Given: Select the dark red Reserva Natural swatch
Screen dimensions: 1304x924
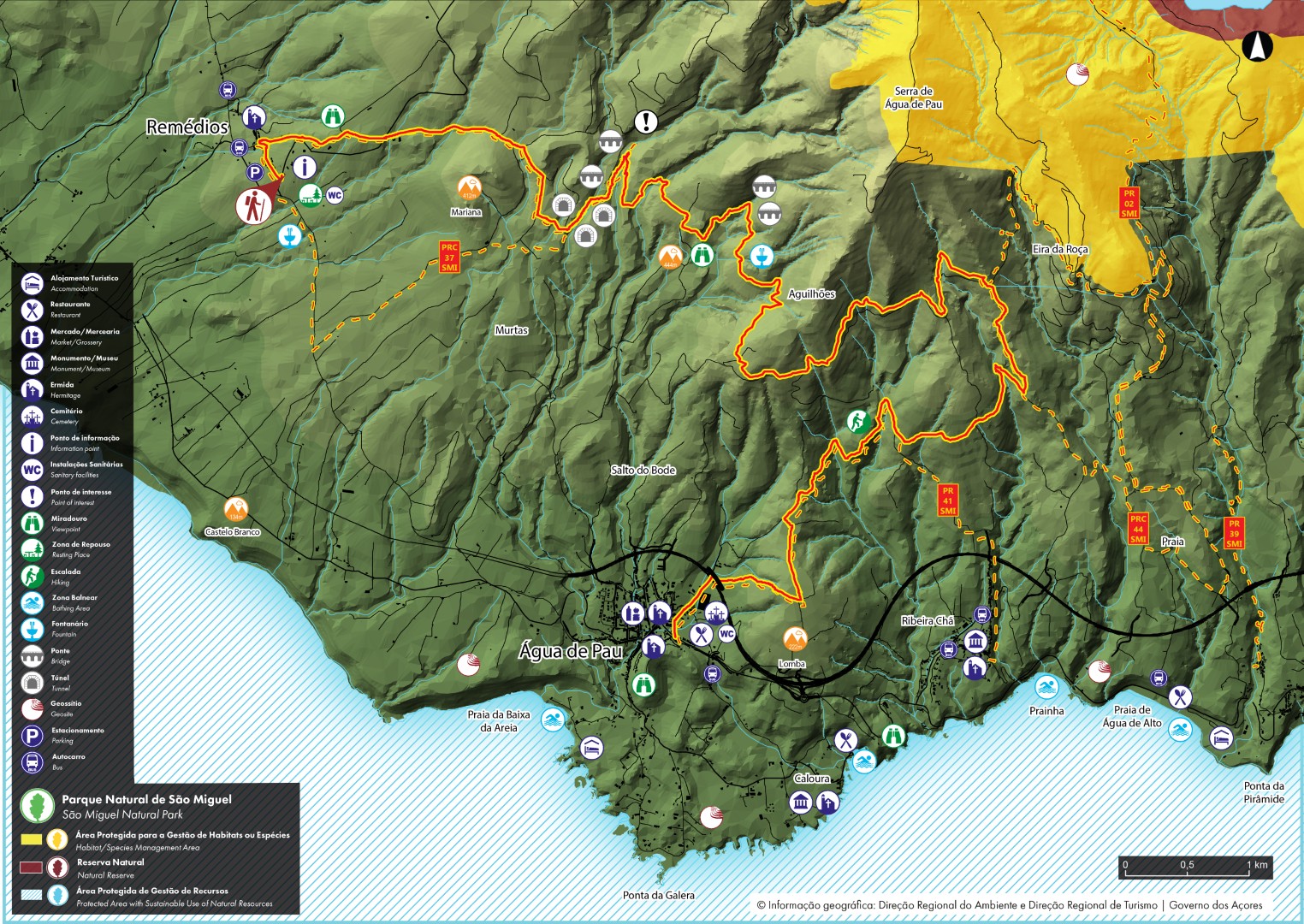Looking at the screenshot, I should 32,868.
